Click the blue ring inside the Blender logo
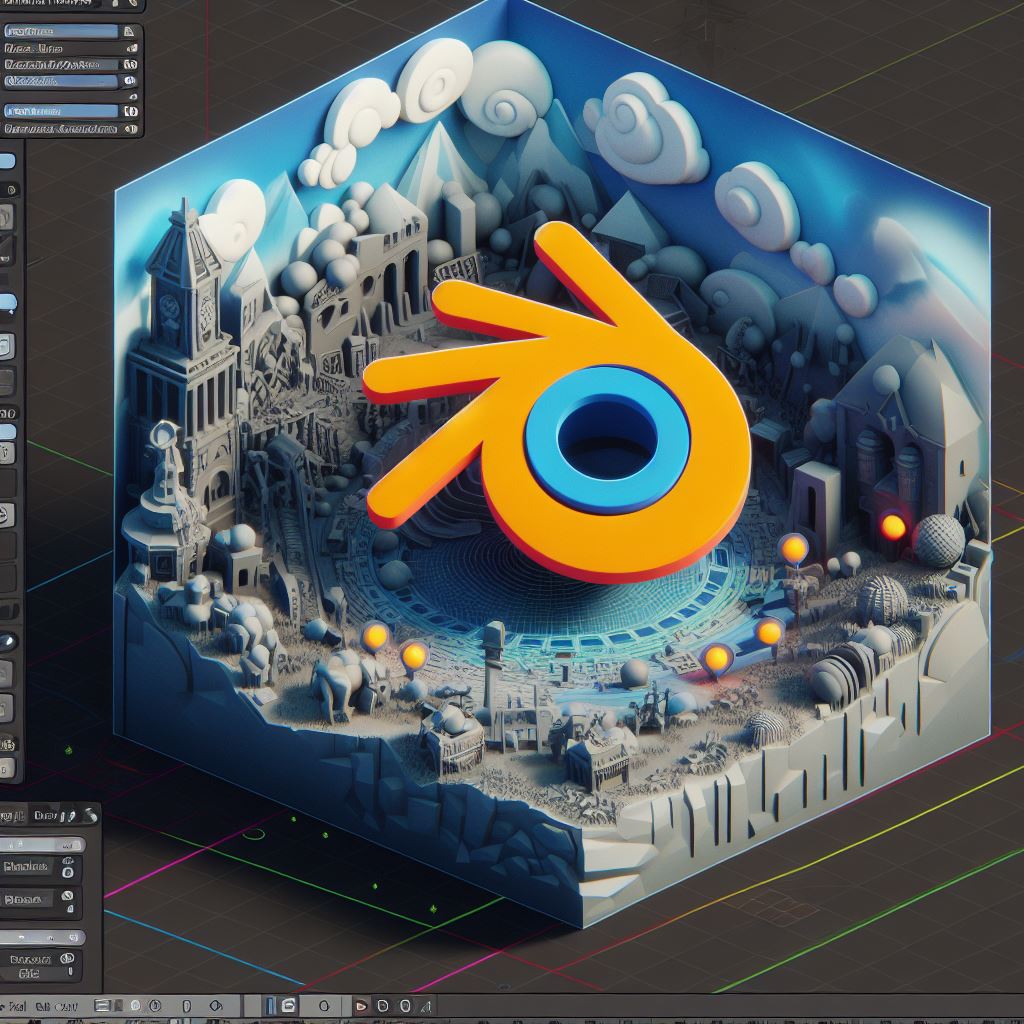The image size is (1024, 1024). coord(607,439)
